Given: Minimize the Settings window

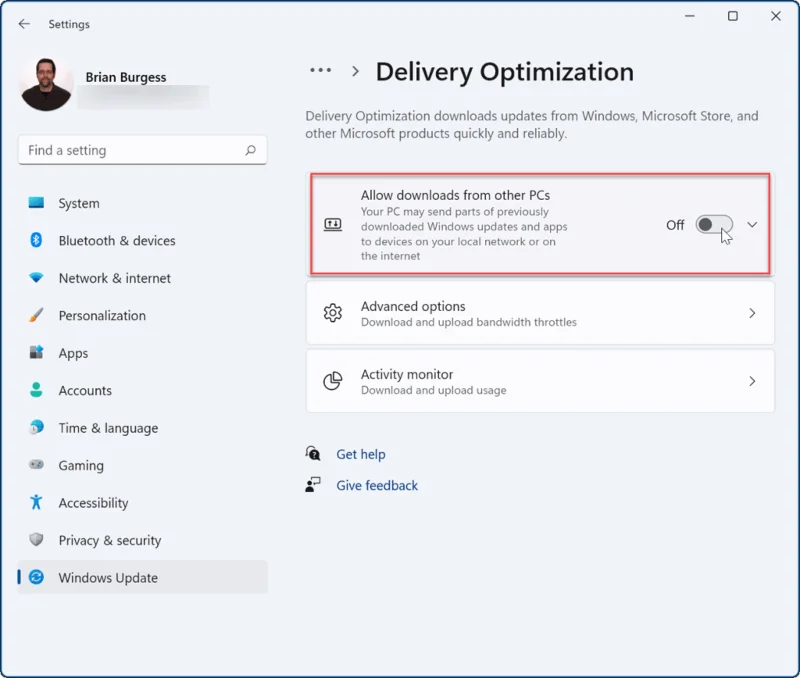Looking at the screenshot, I should pos(690,16).
